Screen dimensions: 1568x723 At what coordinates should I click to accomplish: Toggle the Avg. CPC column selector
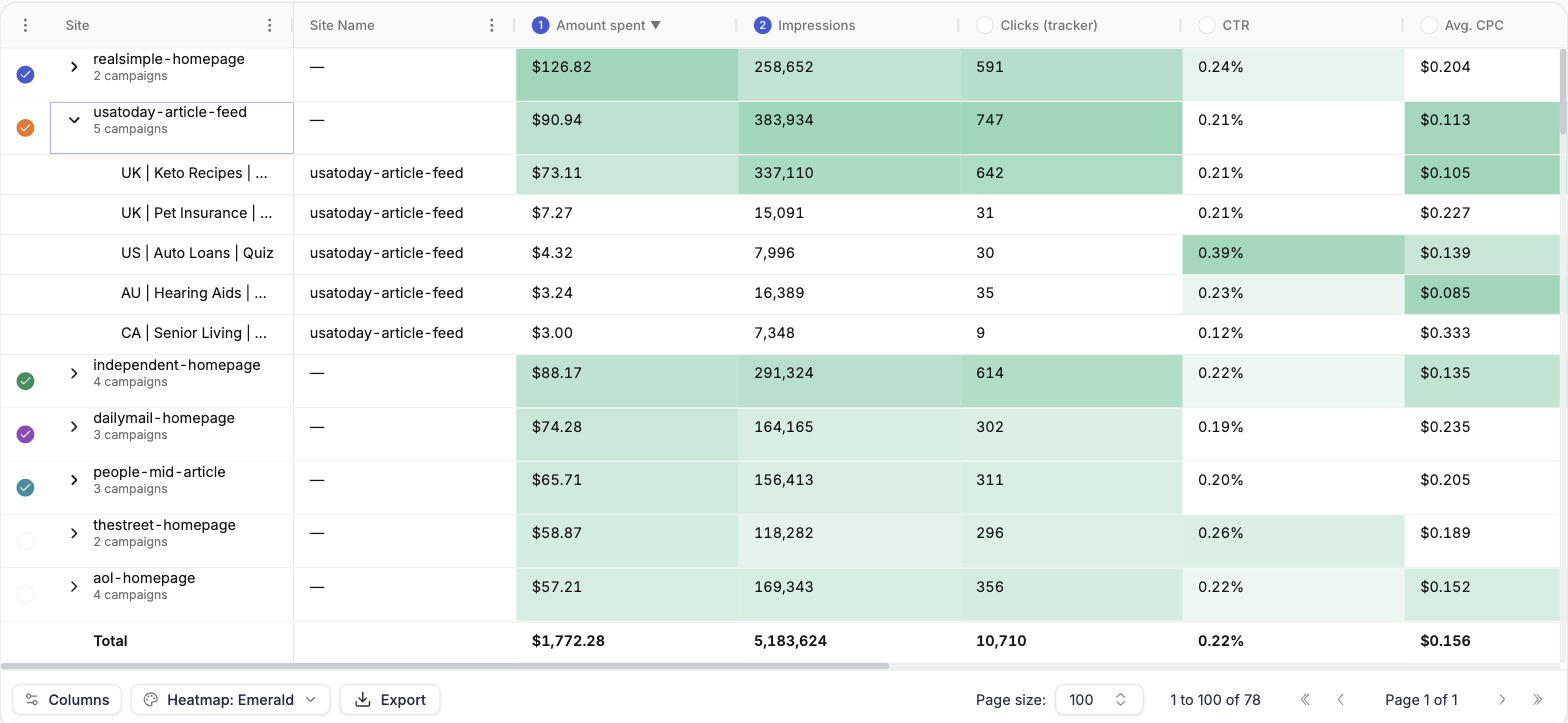coord(1429,25)
